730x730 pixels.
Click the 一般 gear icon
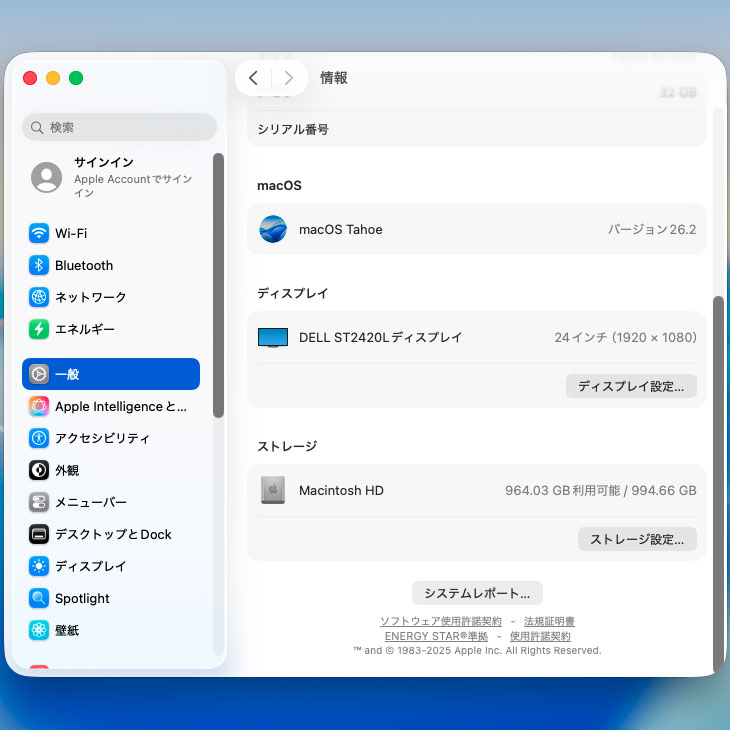(39, 374)
